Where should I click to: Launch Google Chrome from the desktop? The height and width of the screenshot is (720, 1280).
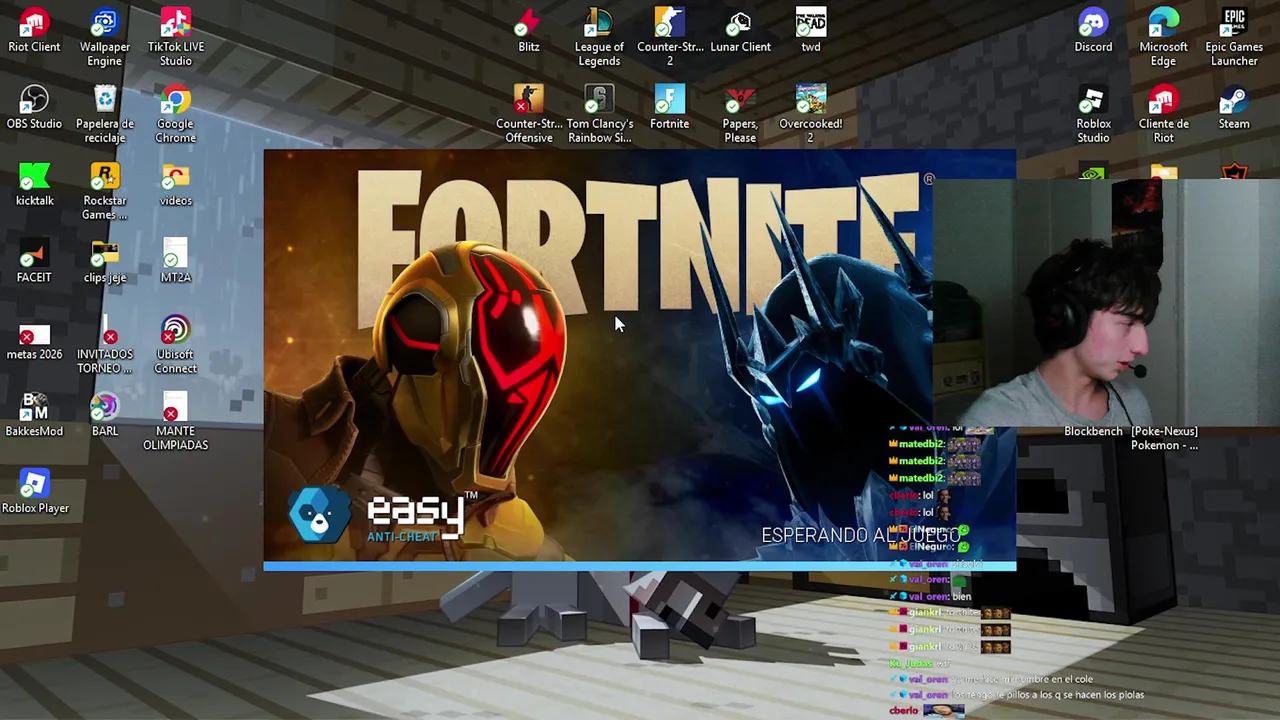[175, 115]
